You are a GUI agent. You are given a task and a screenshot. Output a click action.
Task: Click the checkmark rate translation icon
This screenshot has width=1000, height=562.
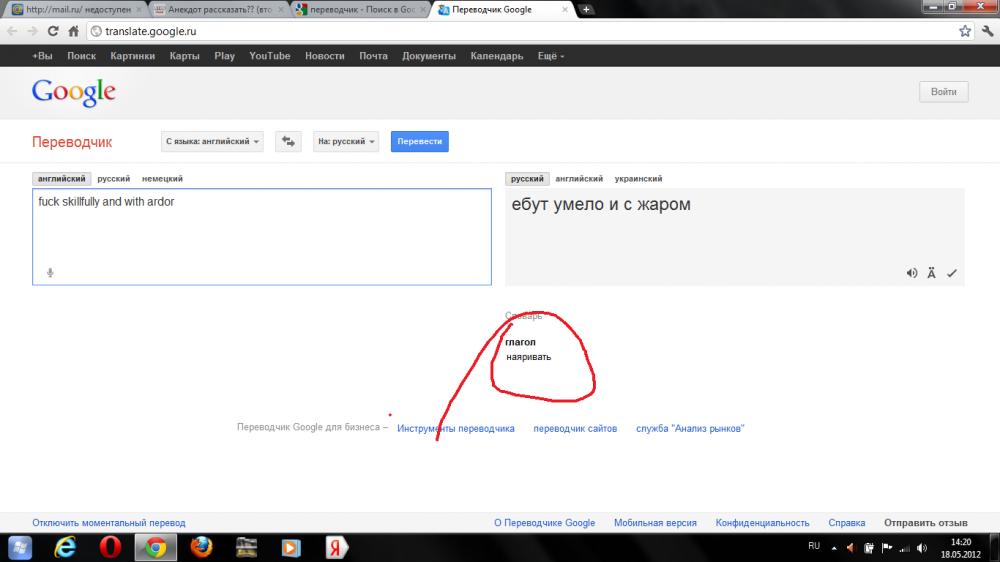(952, 273)
